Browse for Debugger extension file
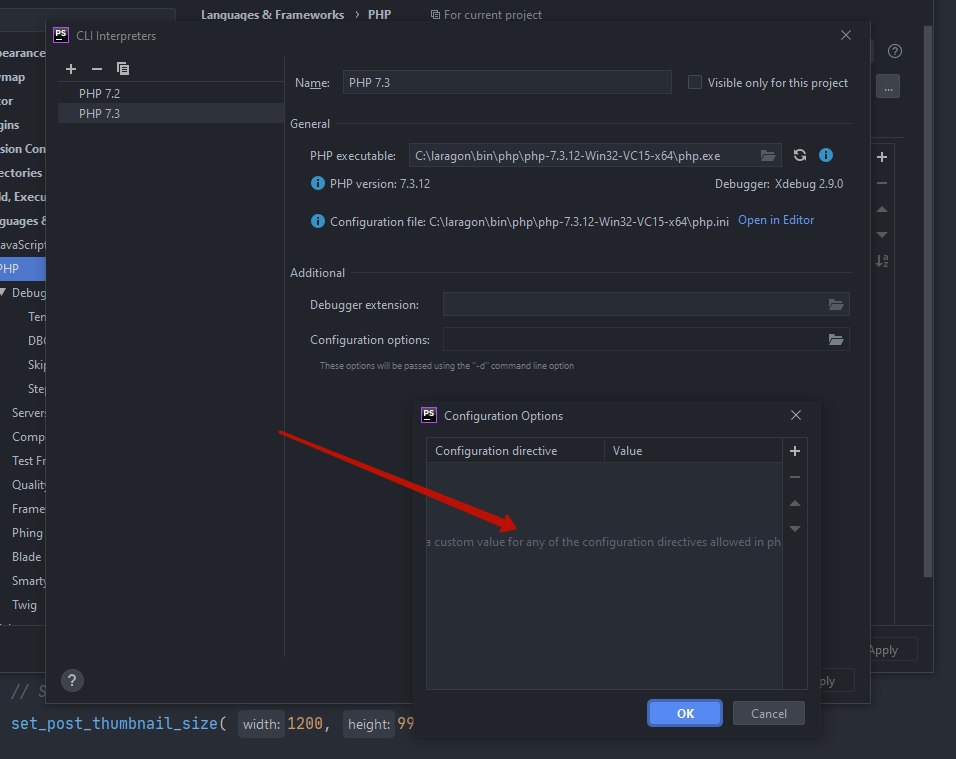The height and width of the screenshot is (759, 956). click(x=836, y=304)
